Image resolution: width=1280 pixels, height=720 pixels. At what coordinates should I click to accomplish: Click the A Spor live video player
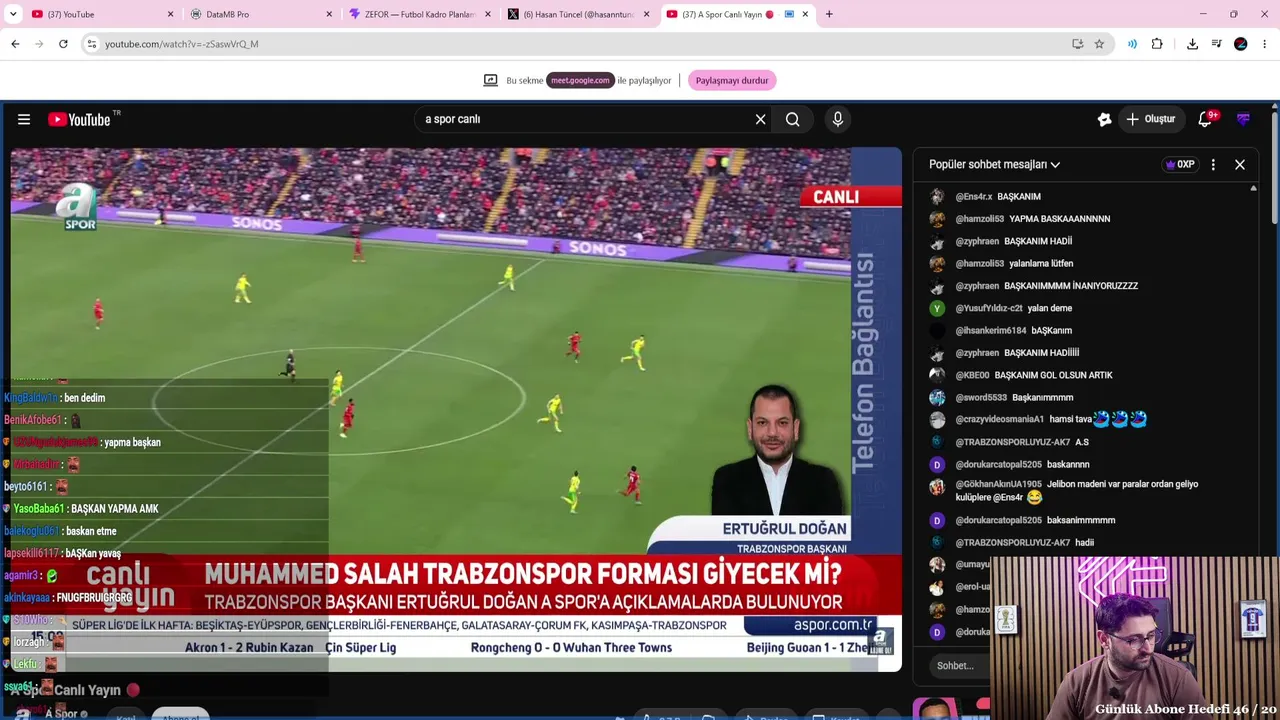pyautogui.click(x=456, y=409)
